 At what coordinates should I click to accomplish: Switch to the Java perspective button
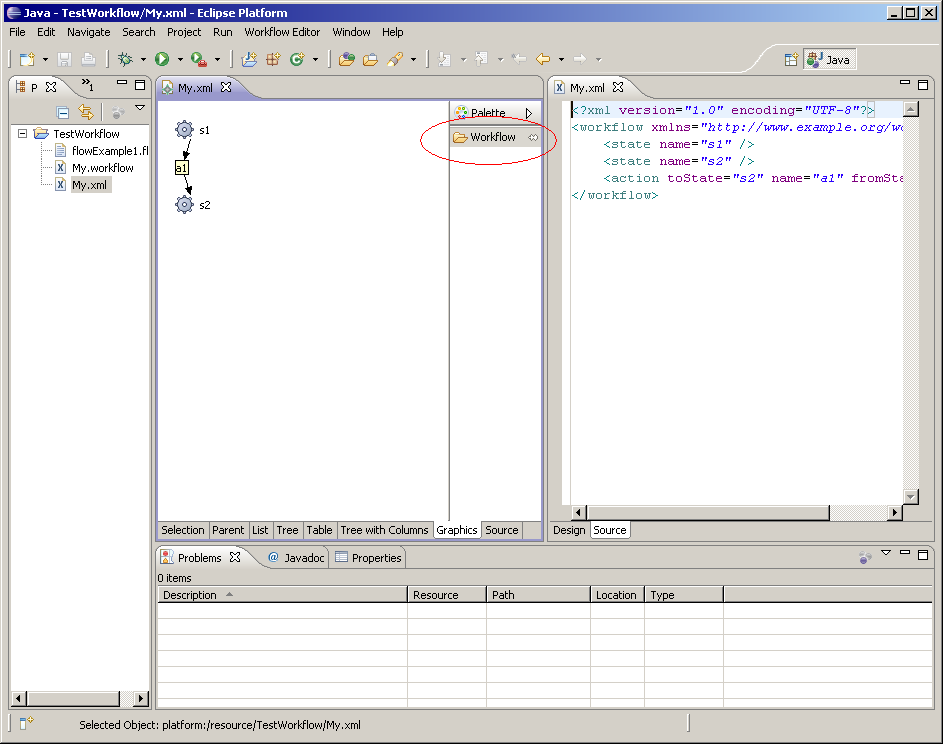click(x=829, y=60)
